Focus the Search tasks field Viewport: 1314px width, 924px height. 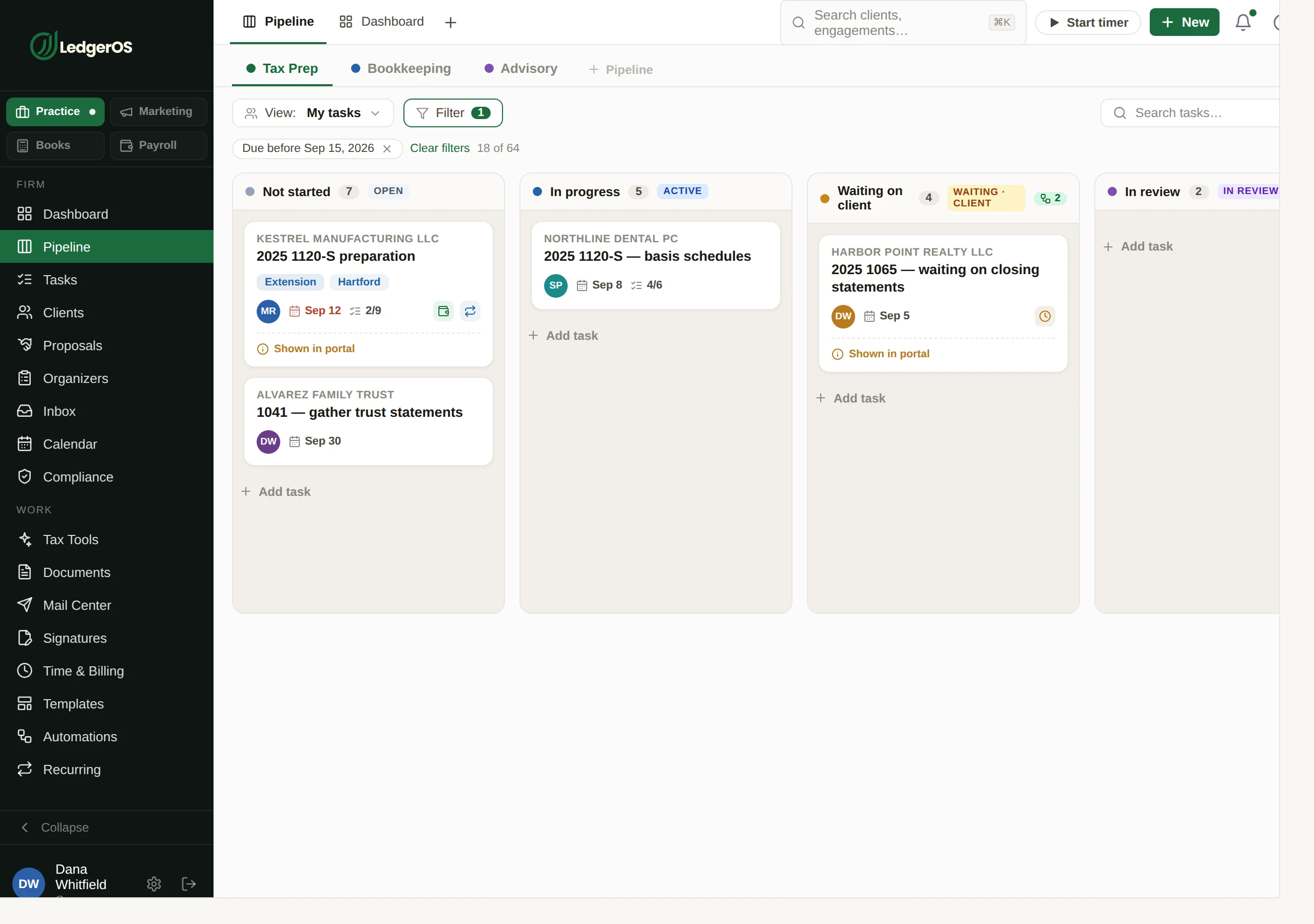(x=1190, y=113)
